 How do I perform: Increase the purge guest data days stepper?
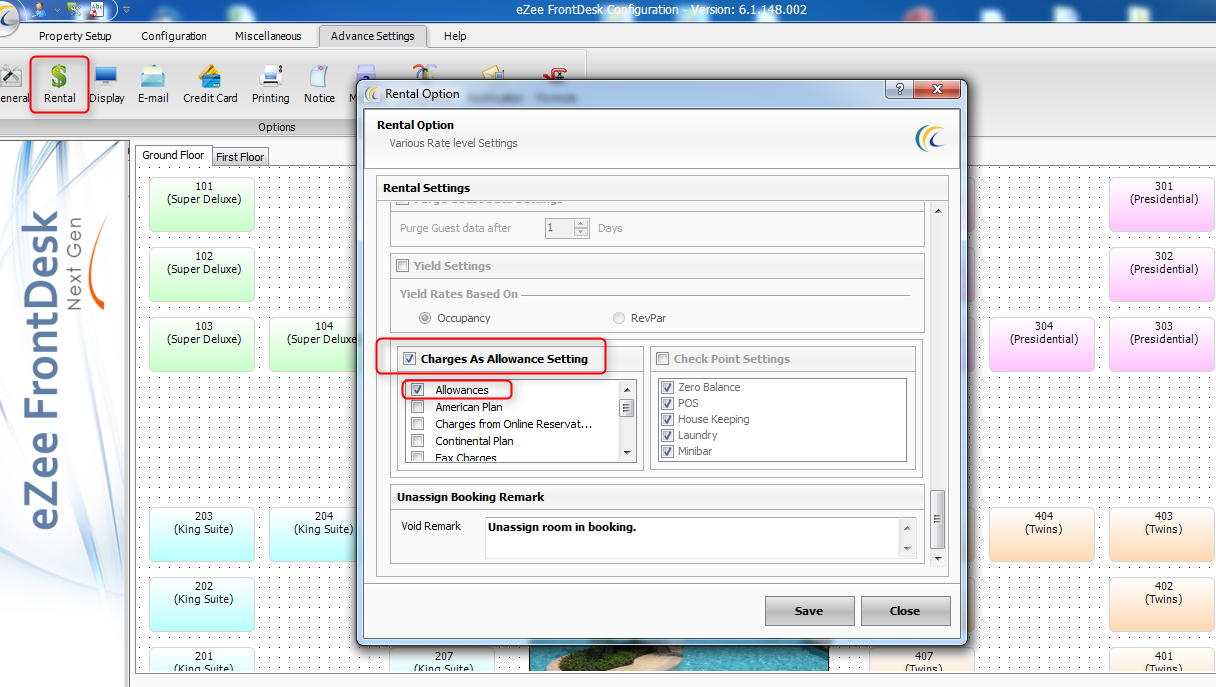pos(582,224)
